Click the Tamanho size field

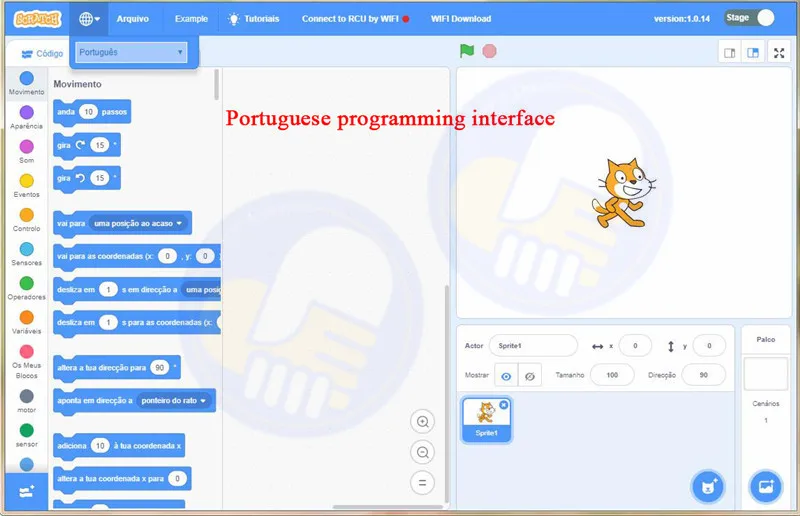[x=612, y=375]
